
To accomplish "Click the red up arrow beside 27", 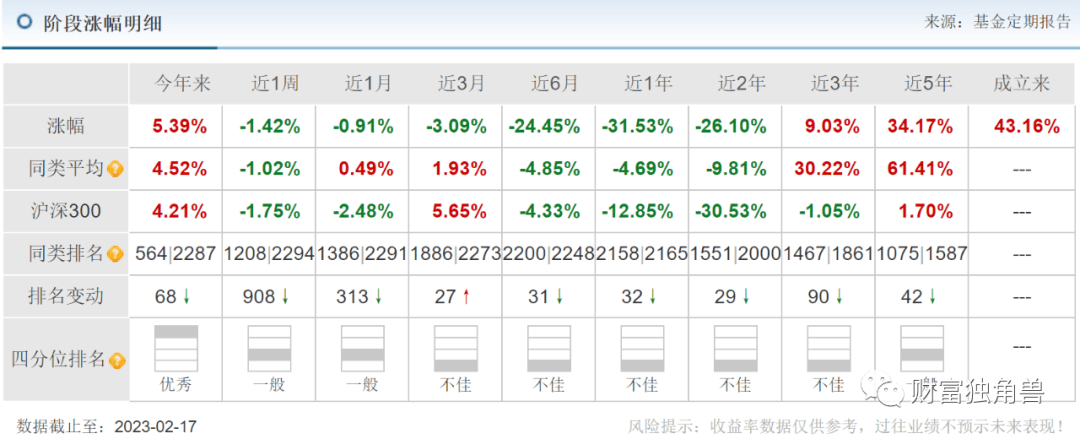I will click(x=467, y=297).
